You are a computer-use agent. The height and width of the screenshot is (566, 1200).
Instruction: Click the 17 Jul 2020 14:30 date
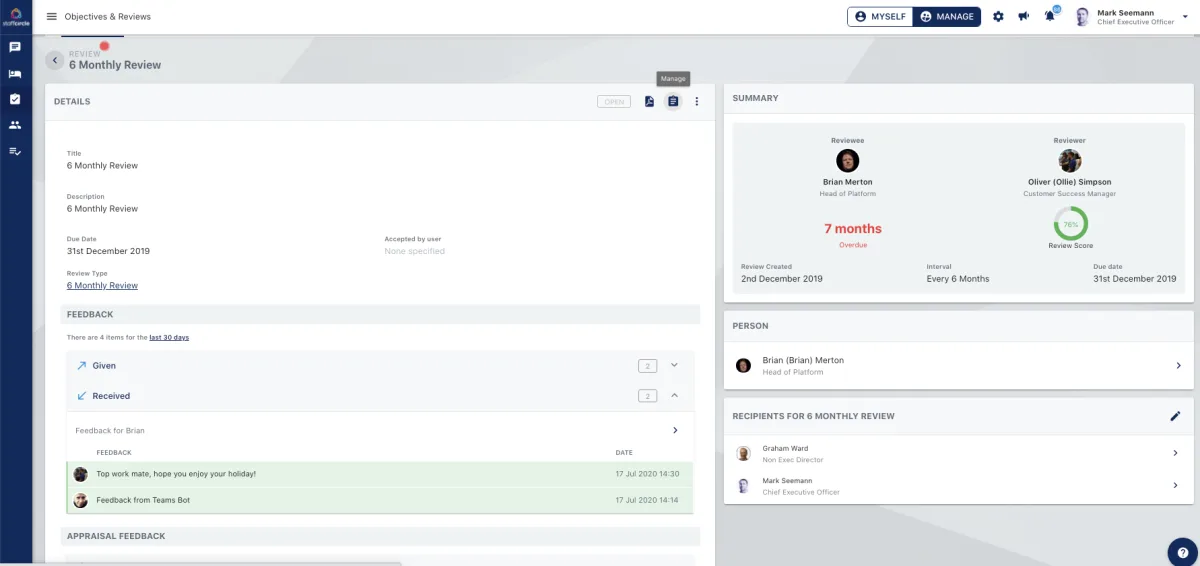coord(647,474)
